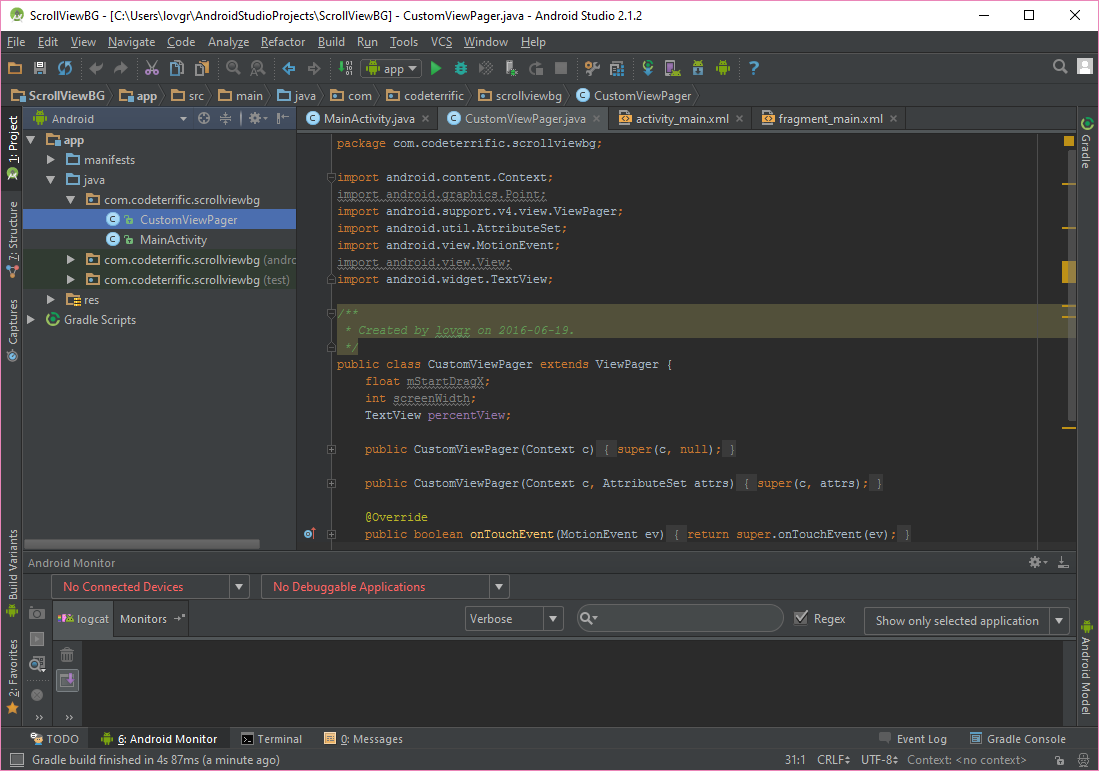The width and height of the screenshot is (1099, 771).
Task: Toggle tool window bars button in status bar
Action: coord(17,760)
